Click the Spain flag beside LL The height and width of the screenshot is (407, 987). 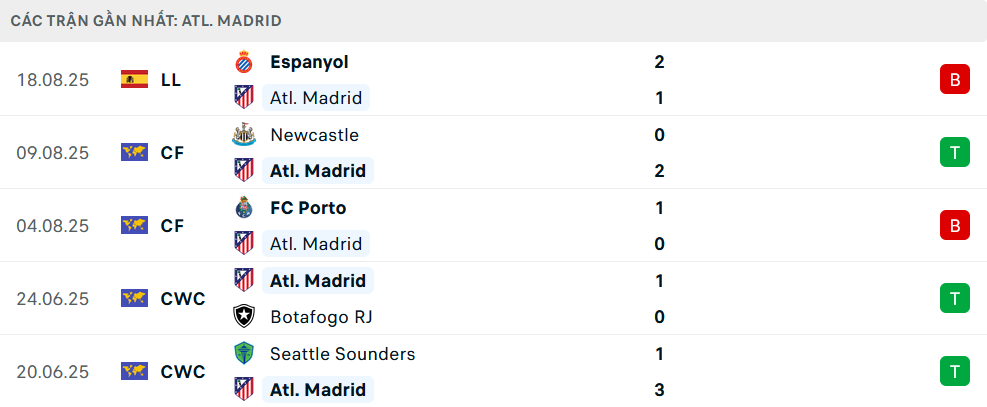(134, 79)
